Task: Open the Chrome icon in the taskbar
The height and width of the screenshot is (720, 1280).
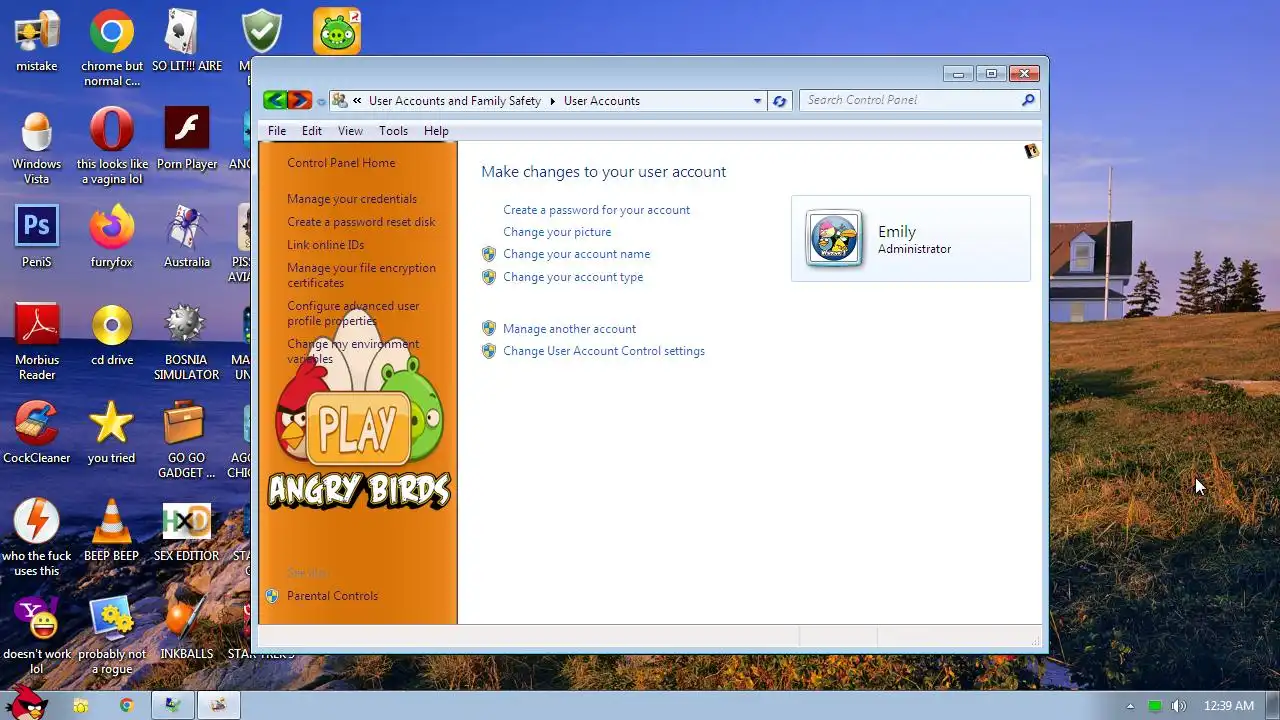Action: (x=126, y=705)
